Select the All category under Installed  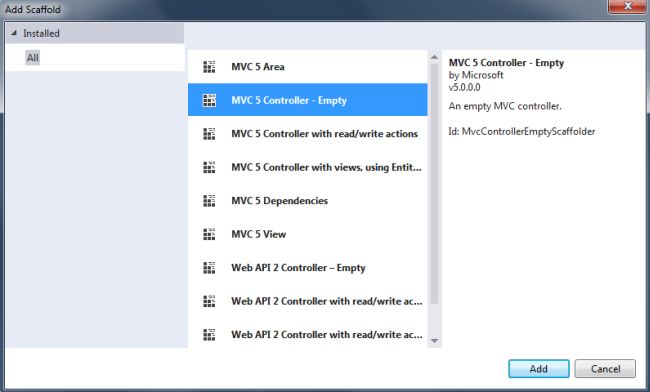click(x=33, y=58)
